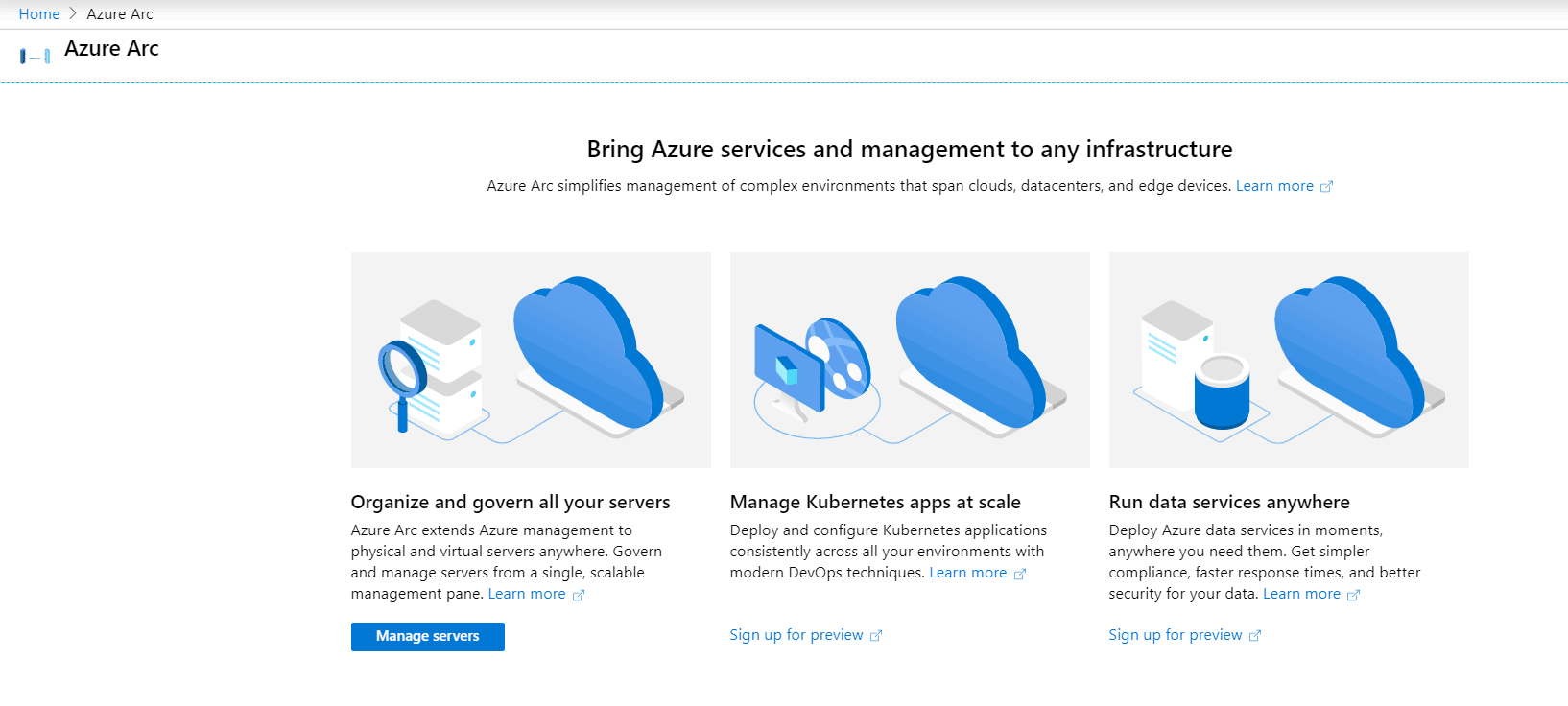Open Learn more link in Kubernetes description

pyautogui.click(x=967, y=573)
